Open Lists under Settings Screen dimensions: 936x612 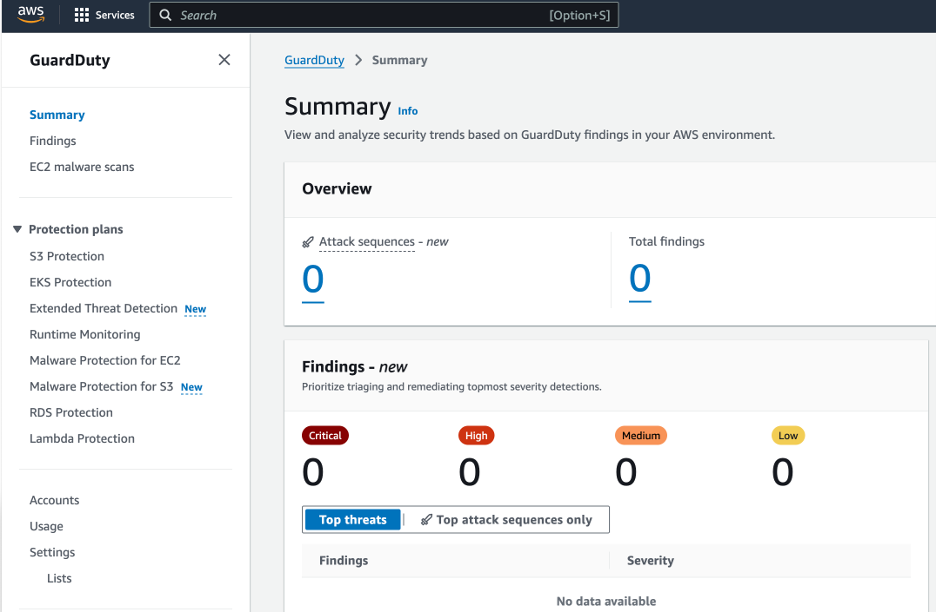(59, 579)
